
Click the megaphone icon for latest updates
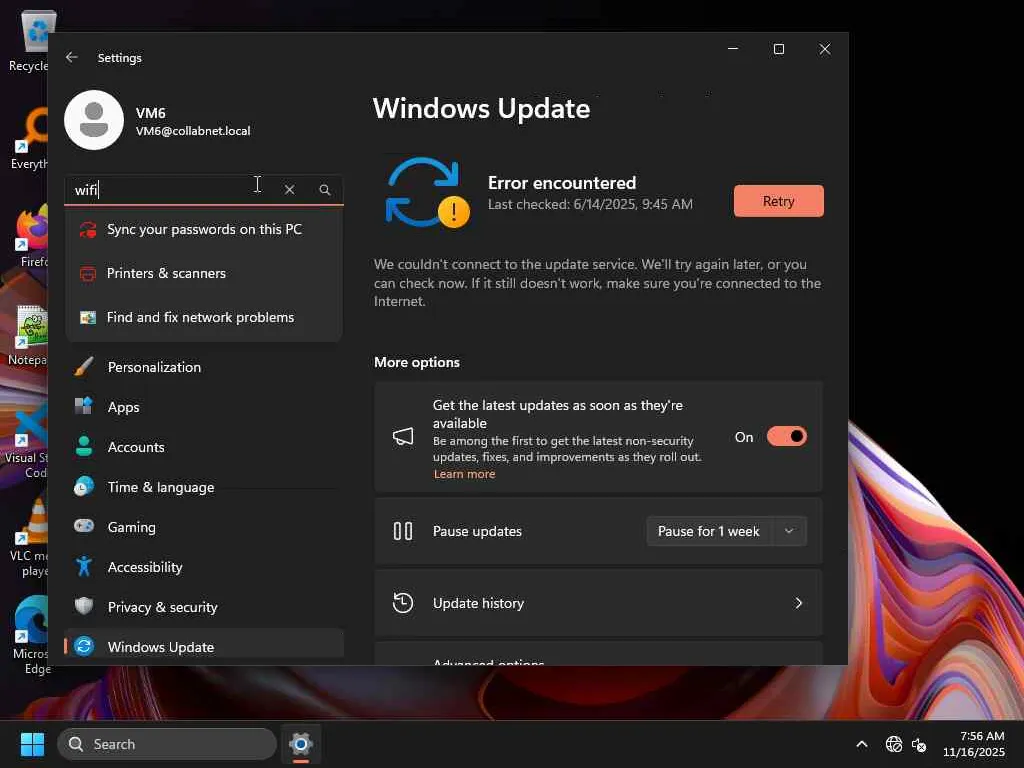[403, 436]
